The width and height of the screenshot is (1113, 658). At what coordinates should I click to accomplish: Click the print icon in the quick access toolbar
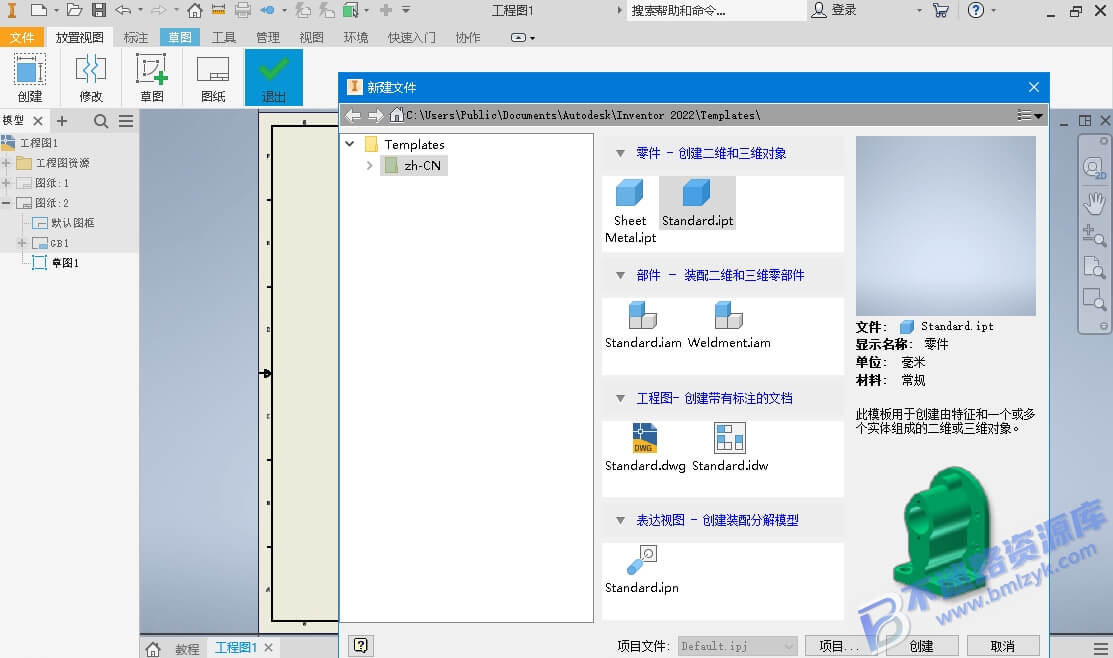click(x=243, y=10)
